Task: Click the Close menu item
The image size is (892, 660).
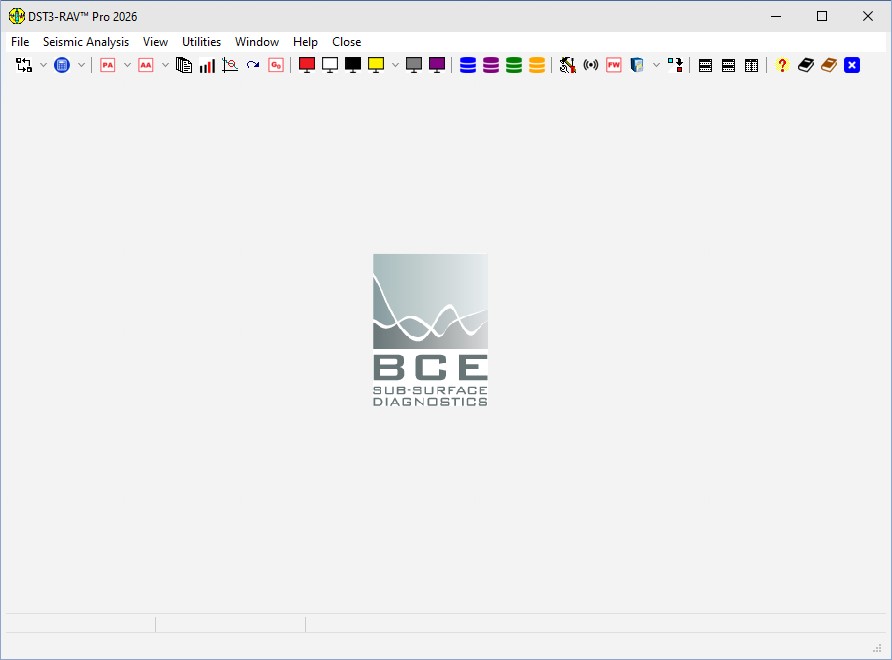Action: point(346,42)
